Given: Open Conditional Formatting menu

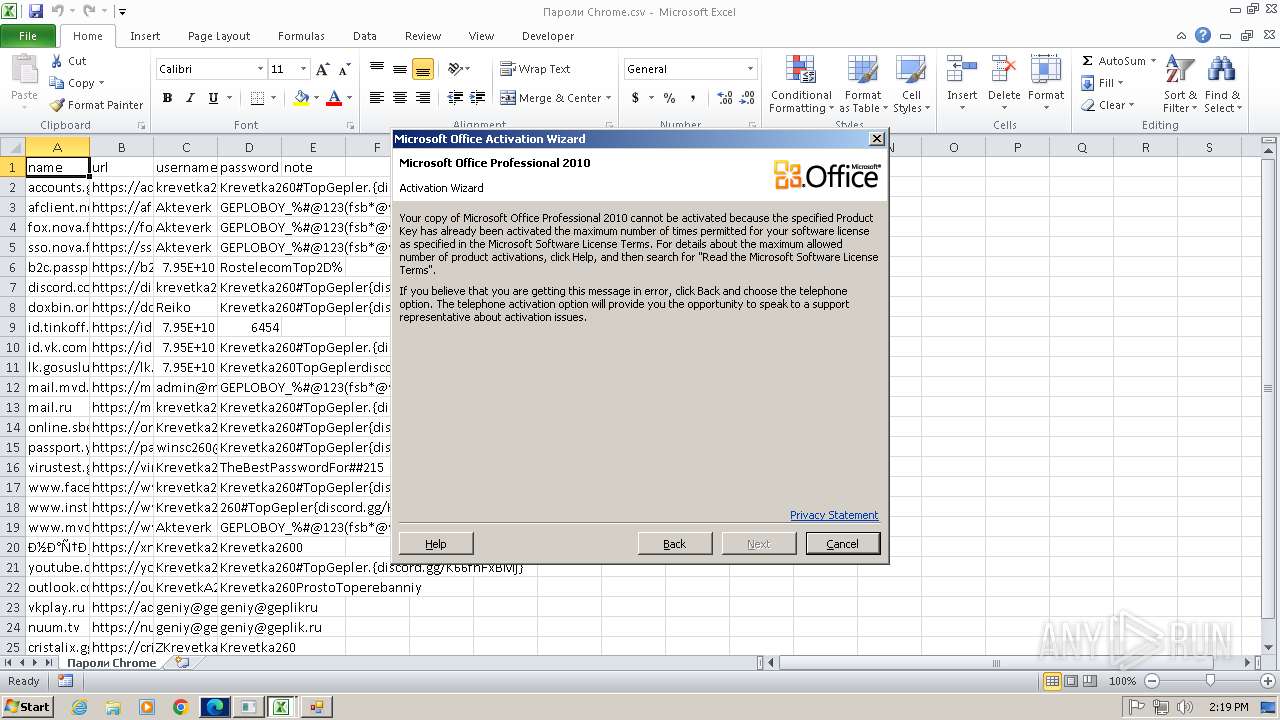Looking at the screenshot, I should pos(801,85).
